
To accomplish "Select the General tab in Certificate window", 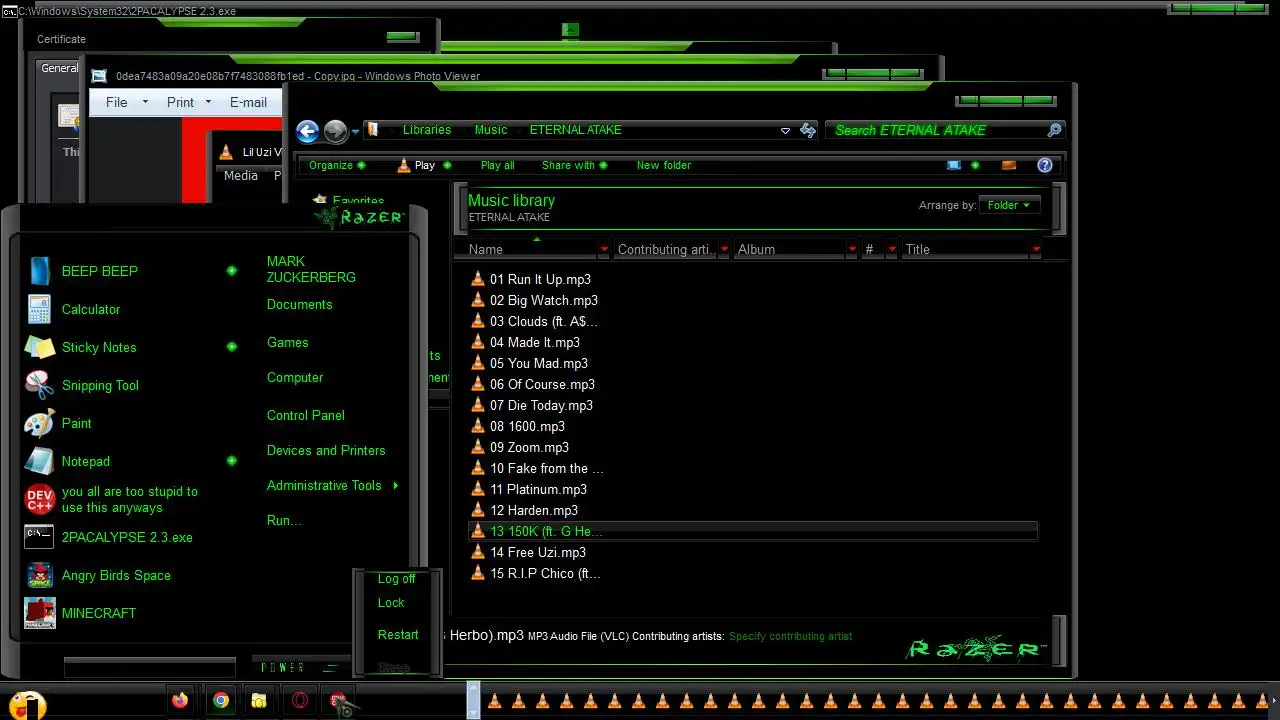I will (x=59, y=68).
